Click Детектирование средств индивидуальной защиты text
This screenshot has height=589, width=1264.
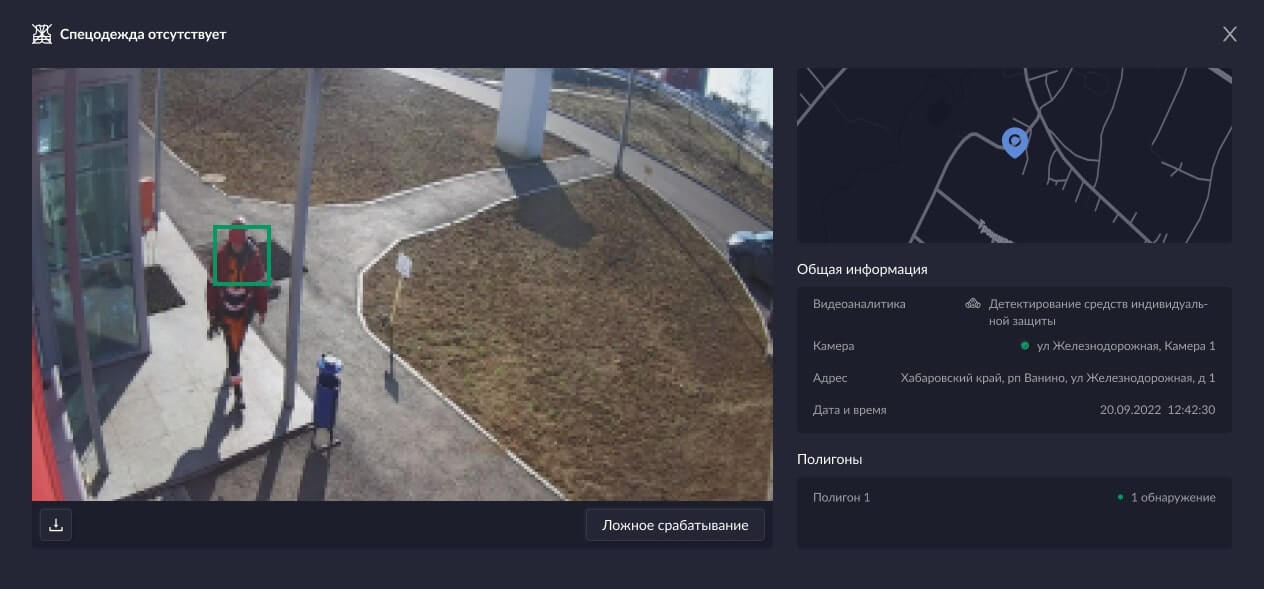coord(1098,312)
